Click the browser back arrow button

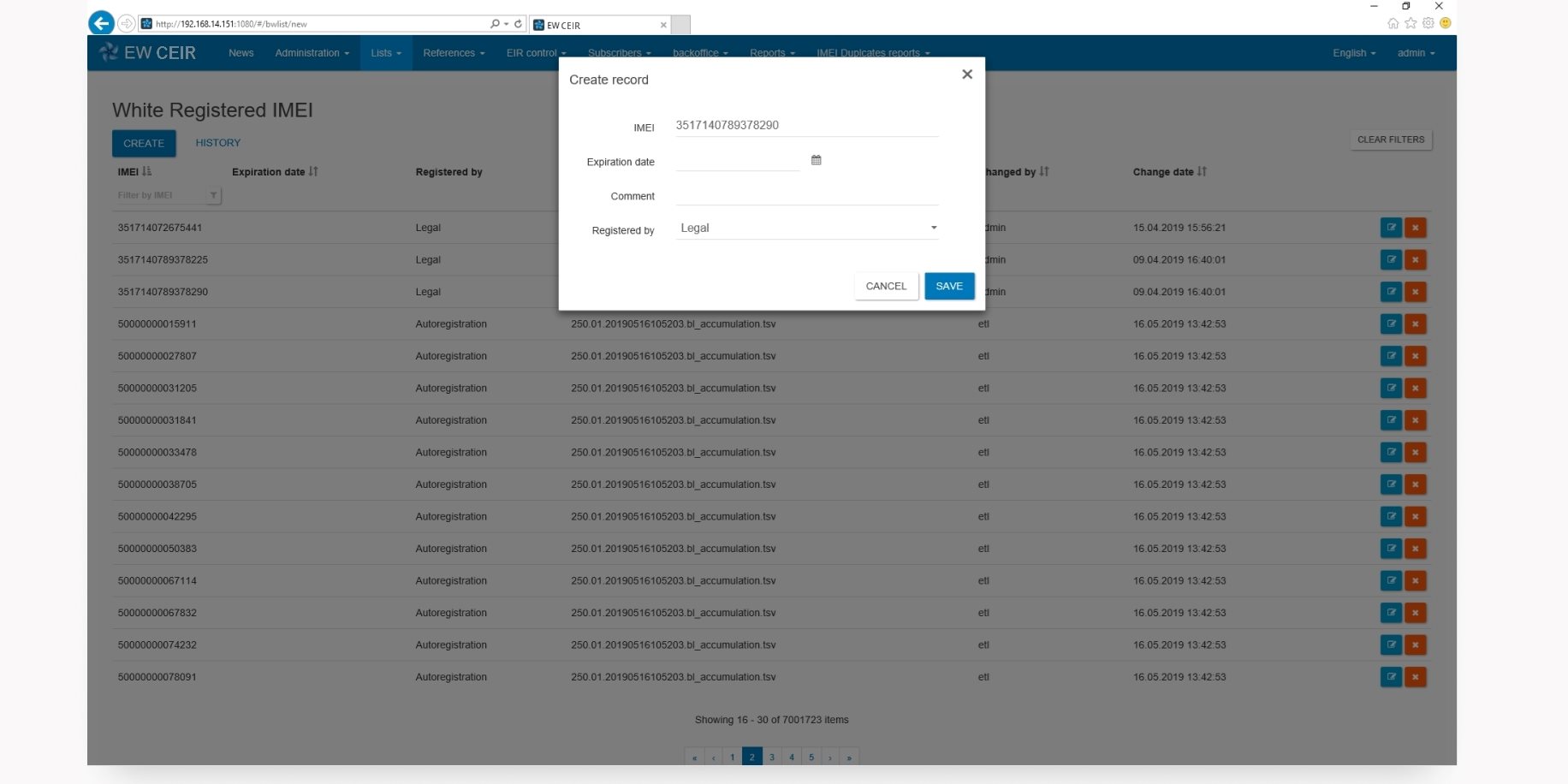101,23
